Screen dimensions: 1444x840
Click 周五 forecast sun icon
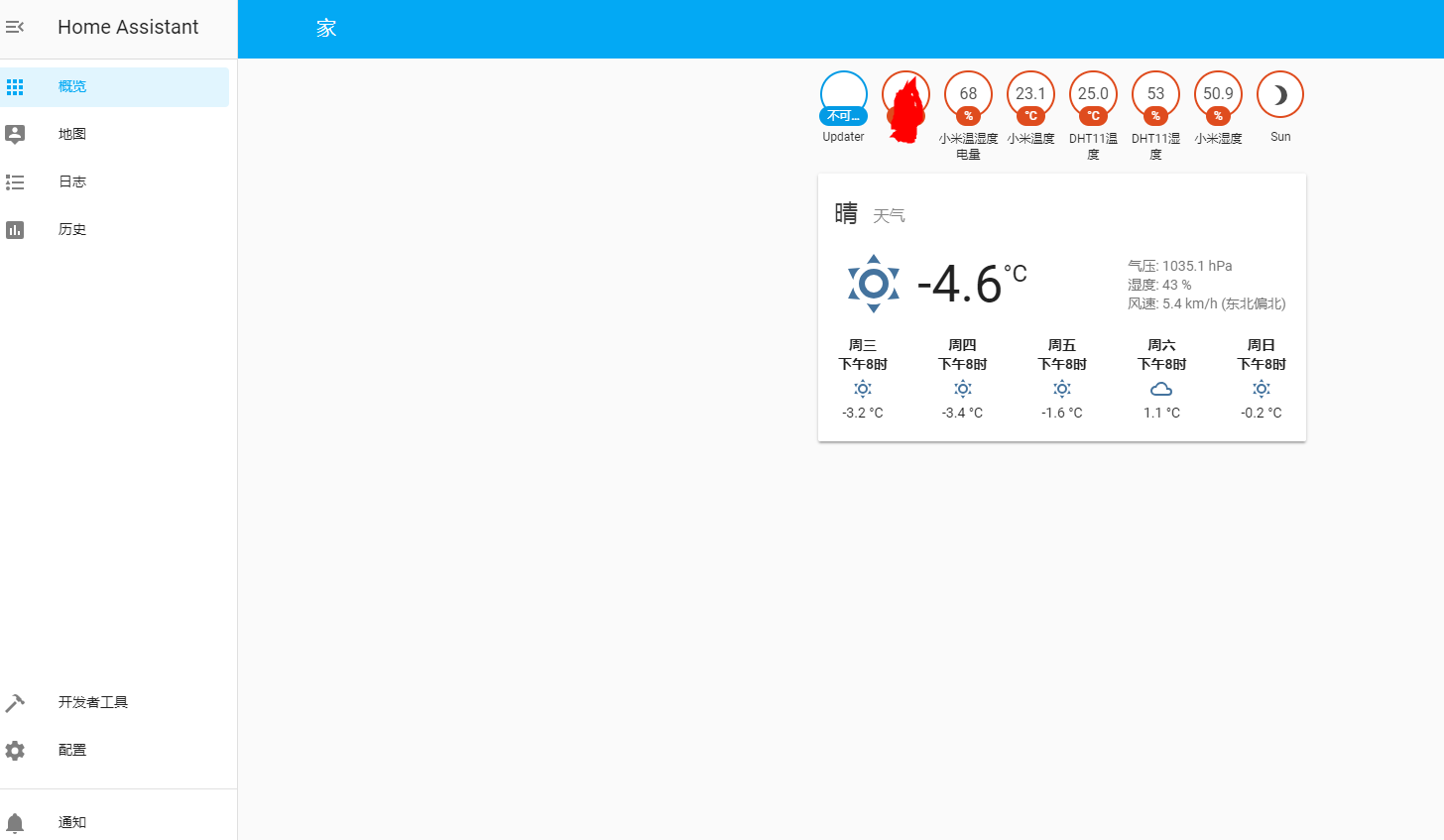1062,390
